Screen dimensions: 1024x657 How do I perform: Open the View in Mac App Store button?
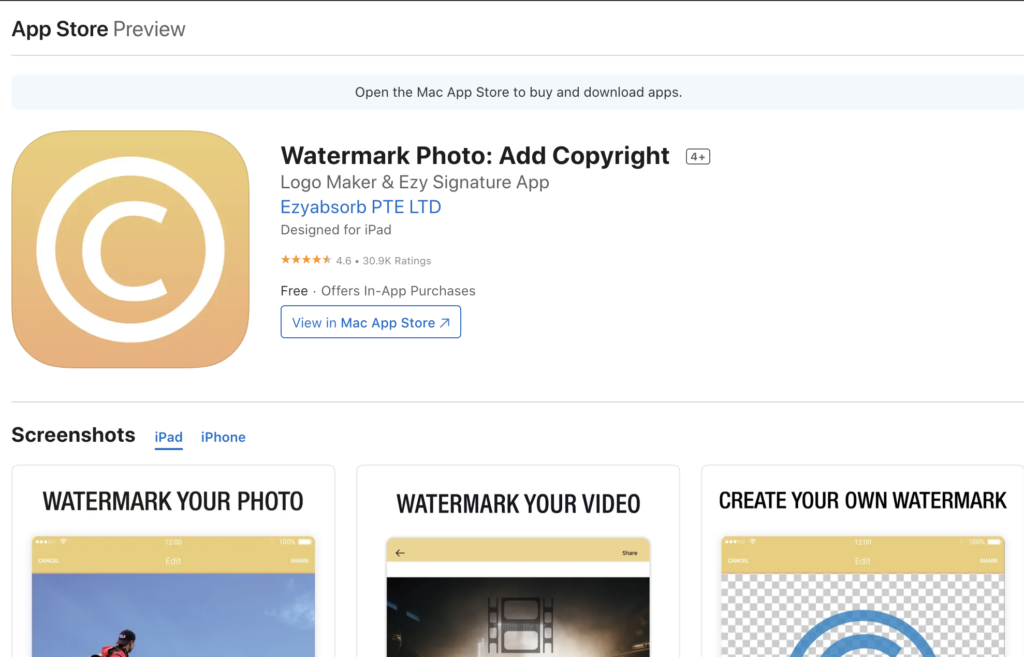(370, 322)
